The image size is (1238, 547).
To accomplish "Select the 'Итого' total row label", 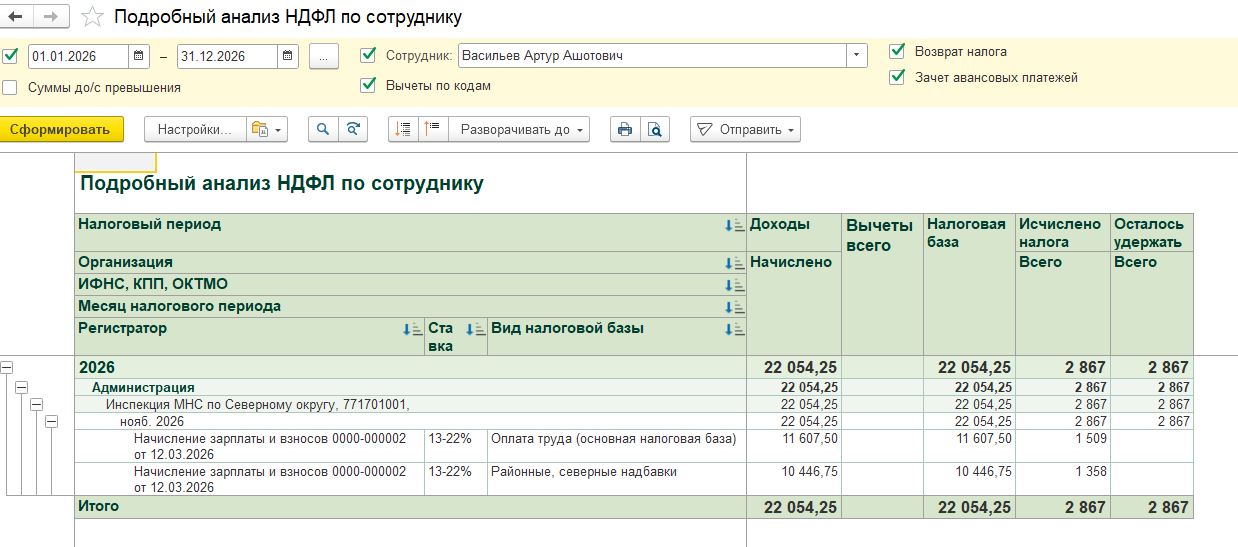I will (x=410, y=507).
